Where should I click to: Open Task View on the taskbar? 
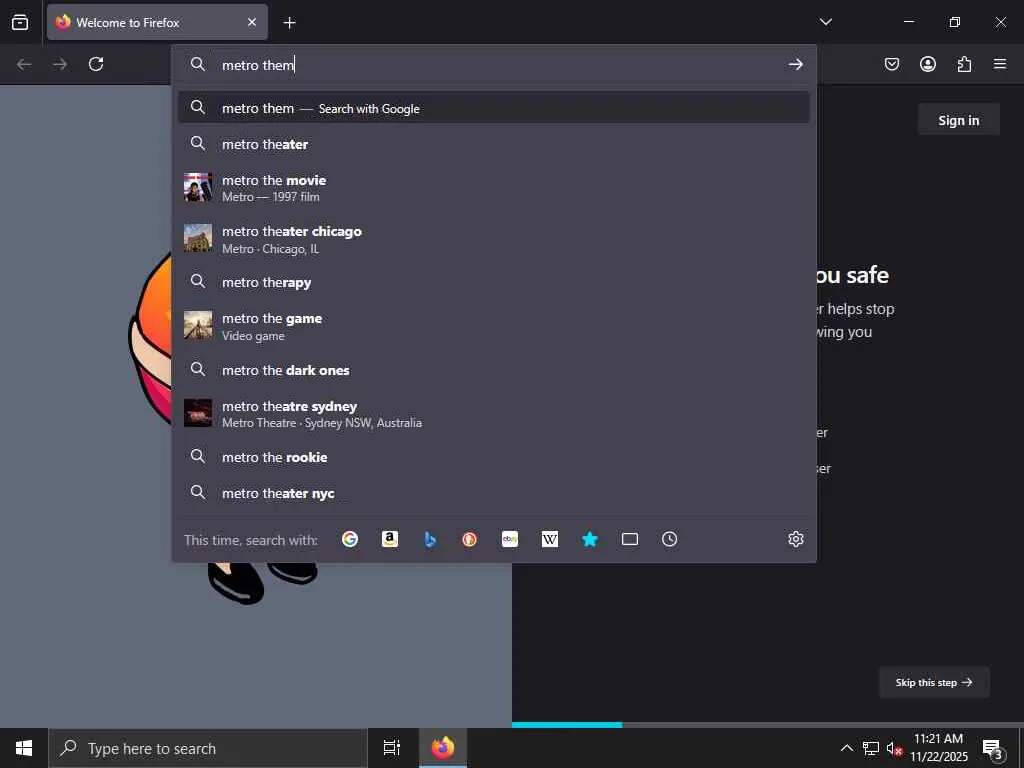click(x=392, y=748)
